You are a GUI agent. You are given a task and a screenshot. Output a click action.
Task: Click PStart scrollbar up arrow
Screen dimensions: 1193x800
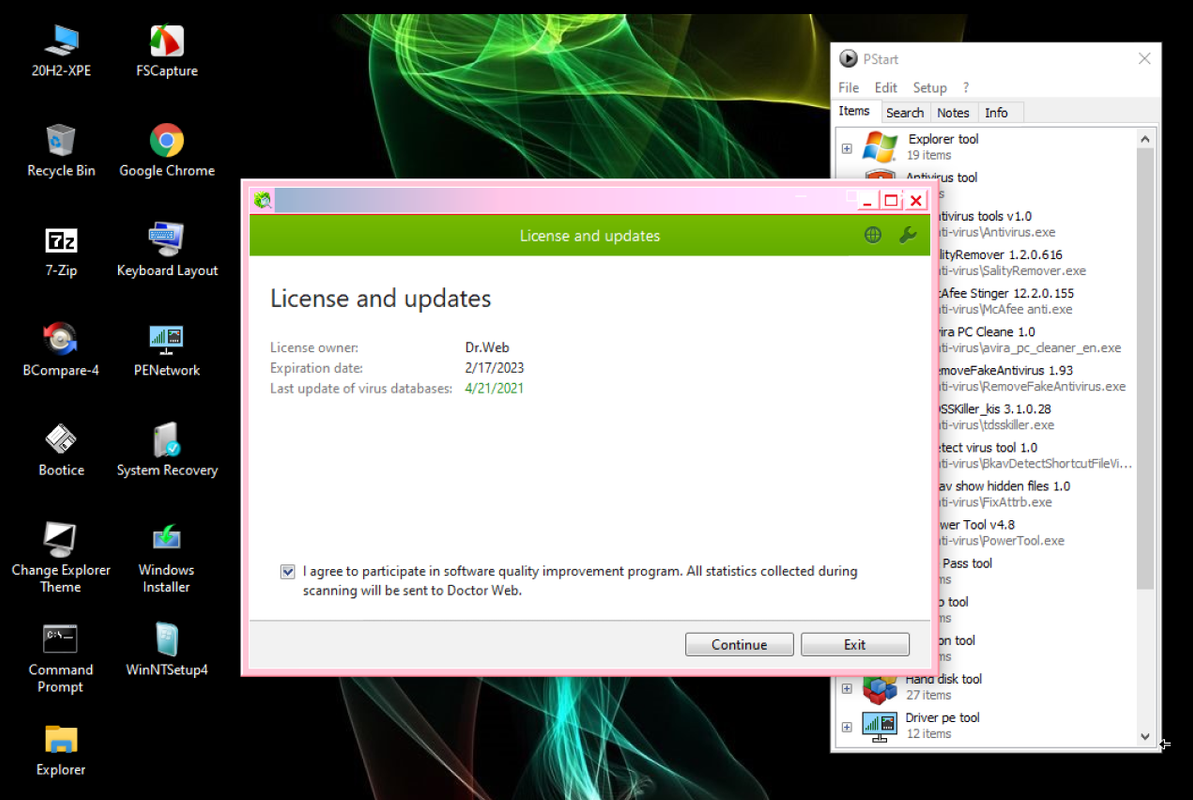(1145, 139)
